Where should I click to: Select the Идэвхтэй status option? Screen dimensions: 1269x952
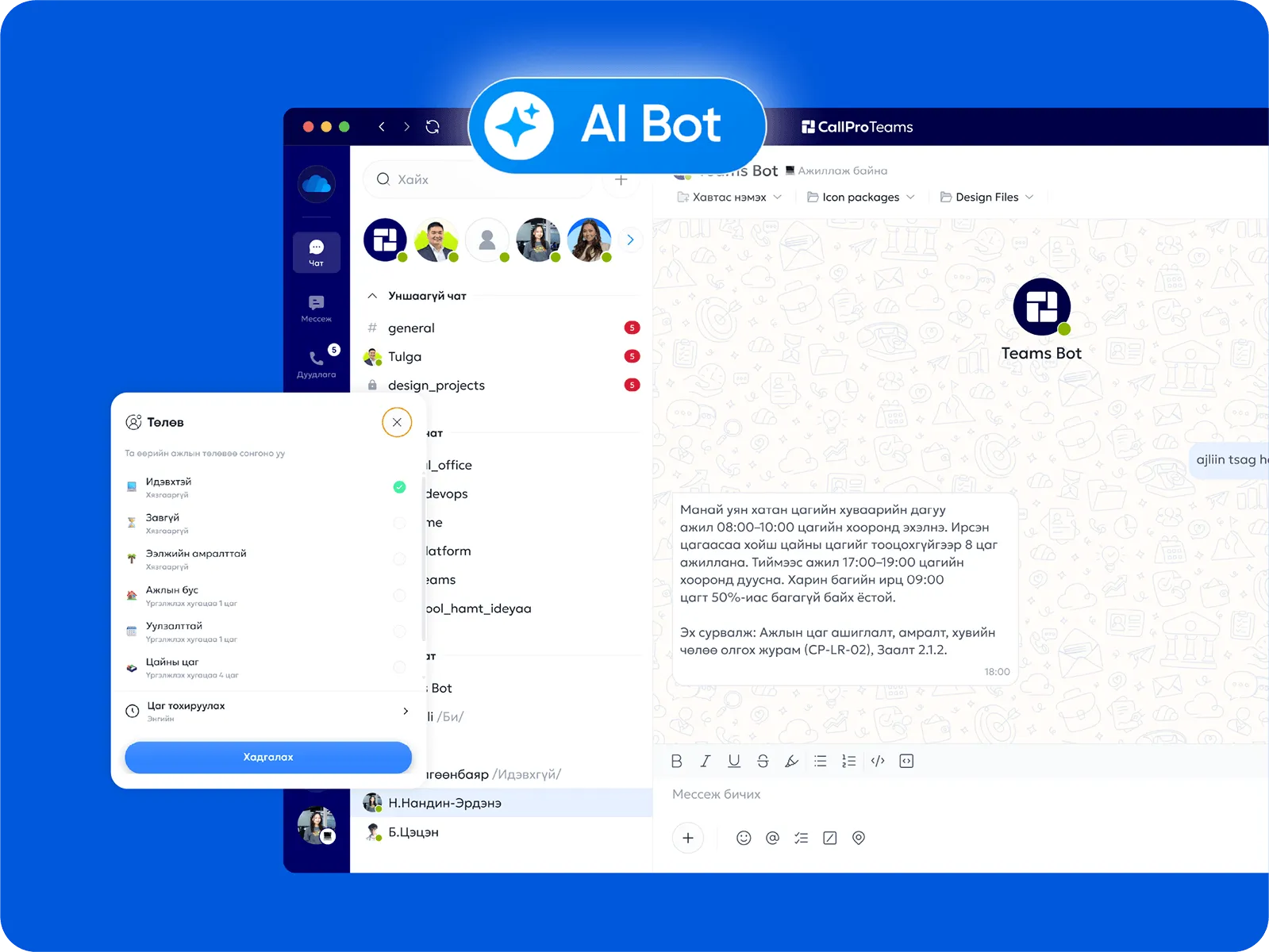[x=267, y=487]
